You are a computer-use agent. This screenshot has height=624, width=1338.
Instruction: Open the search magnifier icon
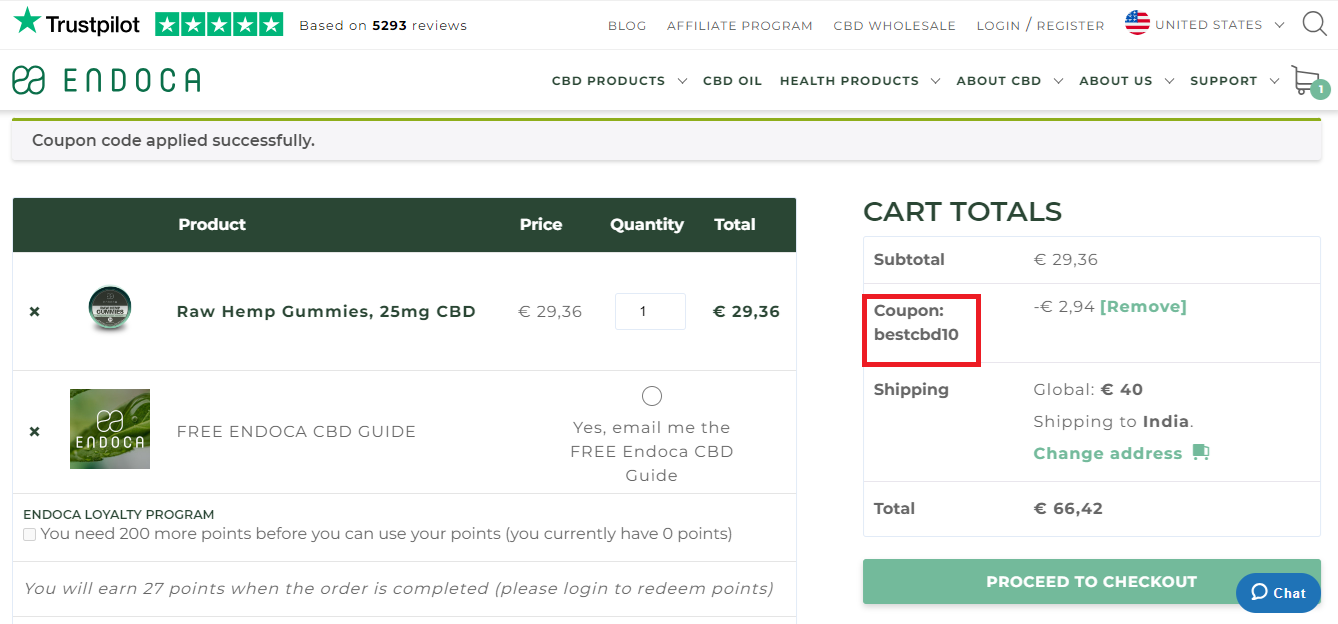(x=1314, y=23)
